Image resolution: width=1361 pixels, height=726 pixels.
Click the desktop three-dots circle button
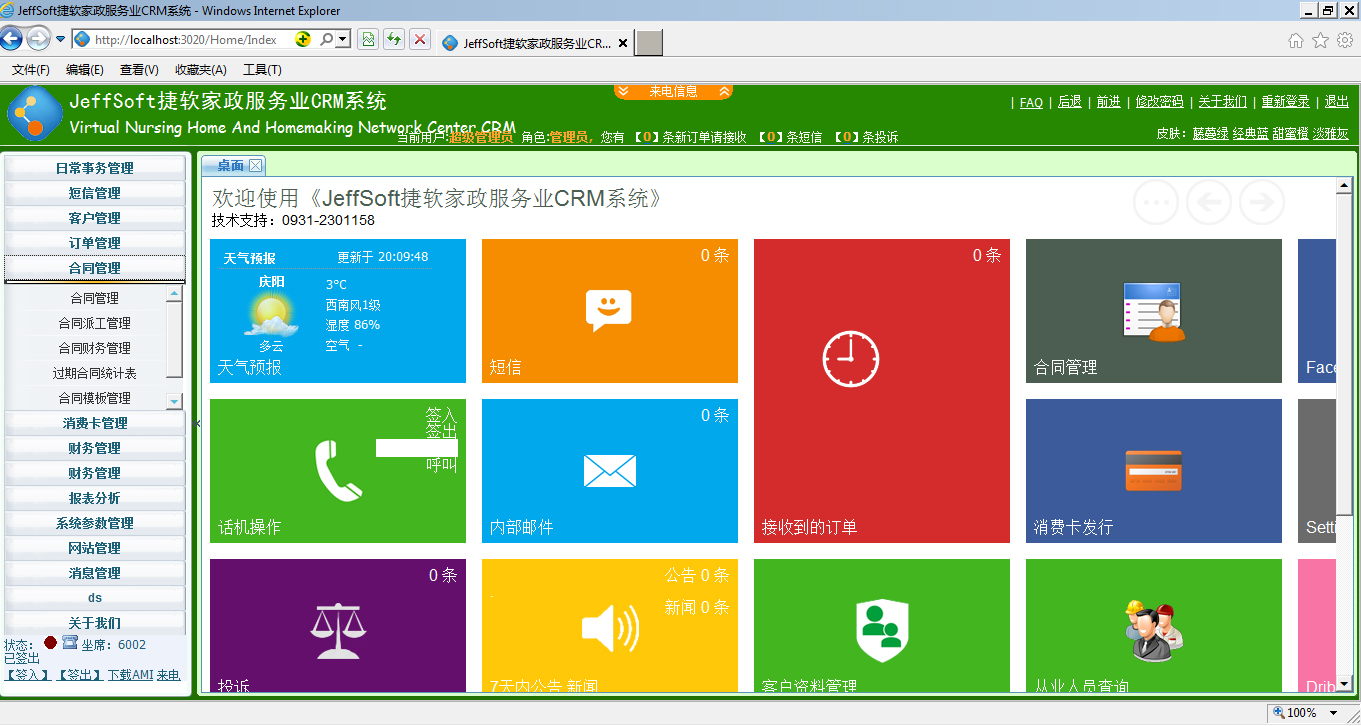(x=1156, y=203)
